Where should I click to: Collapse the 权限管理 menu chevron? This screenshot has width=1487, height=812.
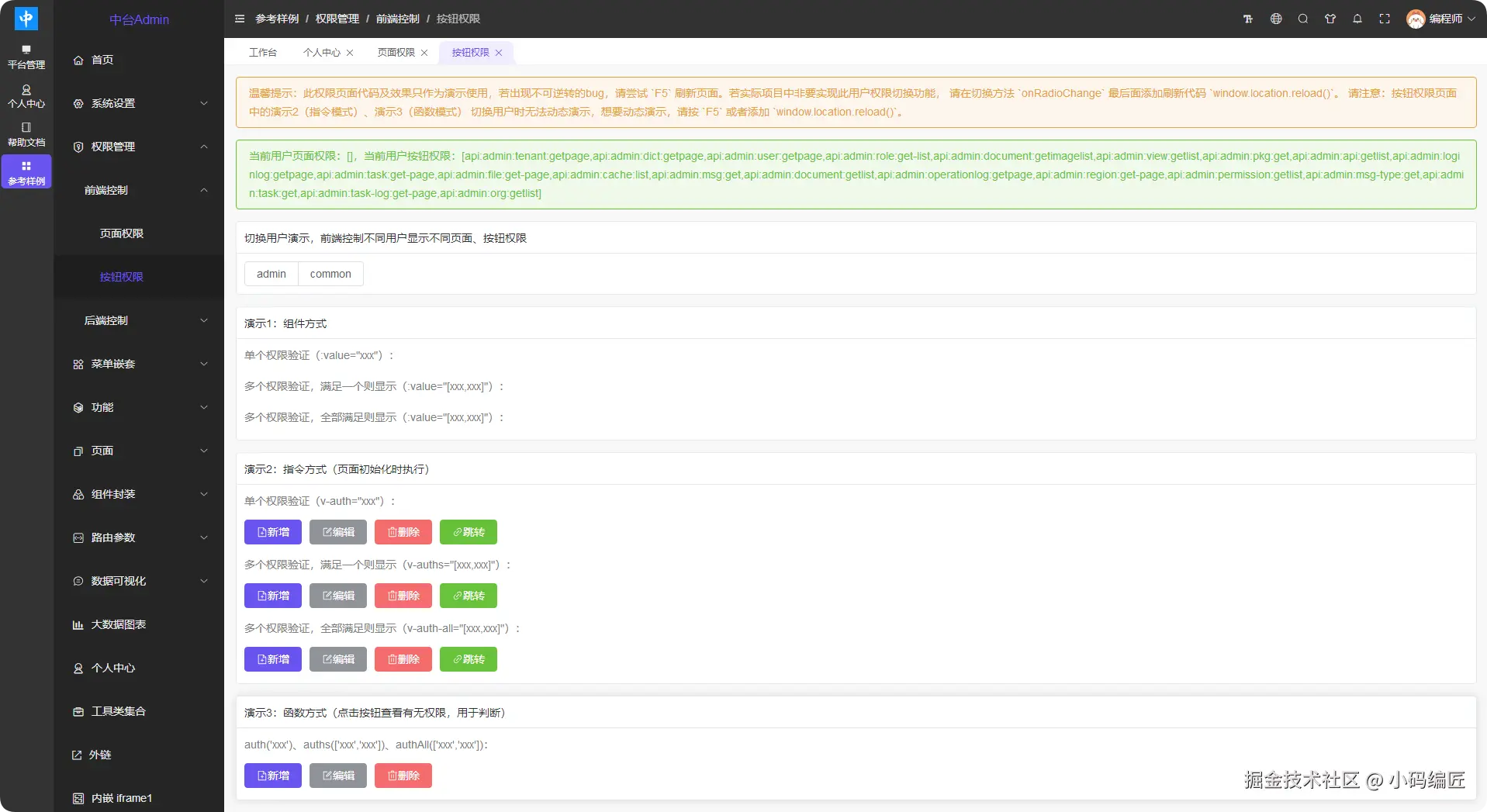point(204,147)
